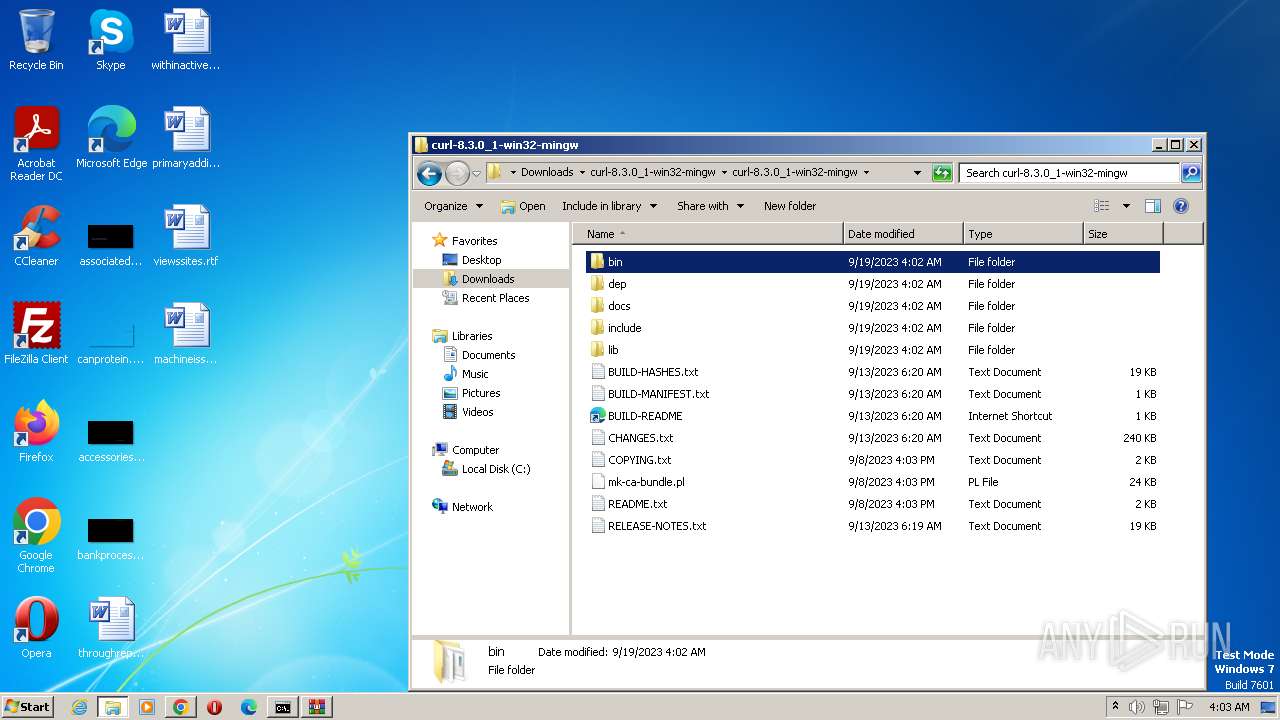Click the Open toolbar button

523,206
